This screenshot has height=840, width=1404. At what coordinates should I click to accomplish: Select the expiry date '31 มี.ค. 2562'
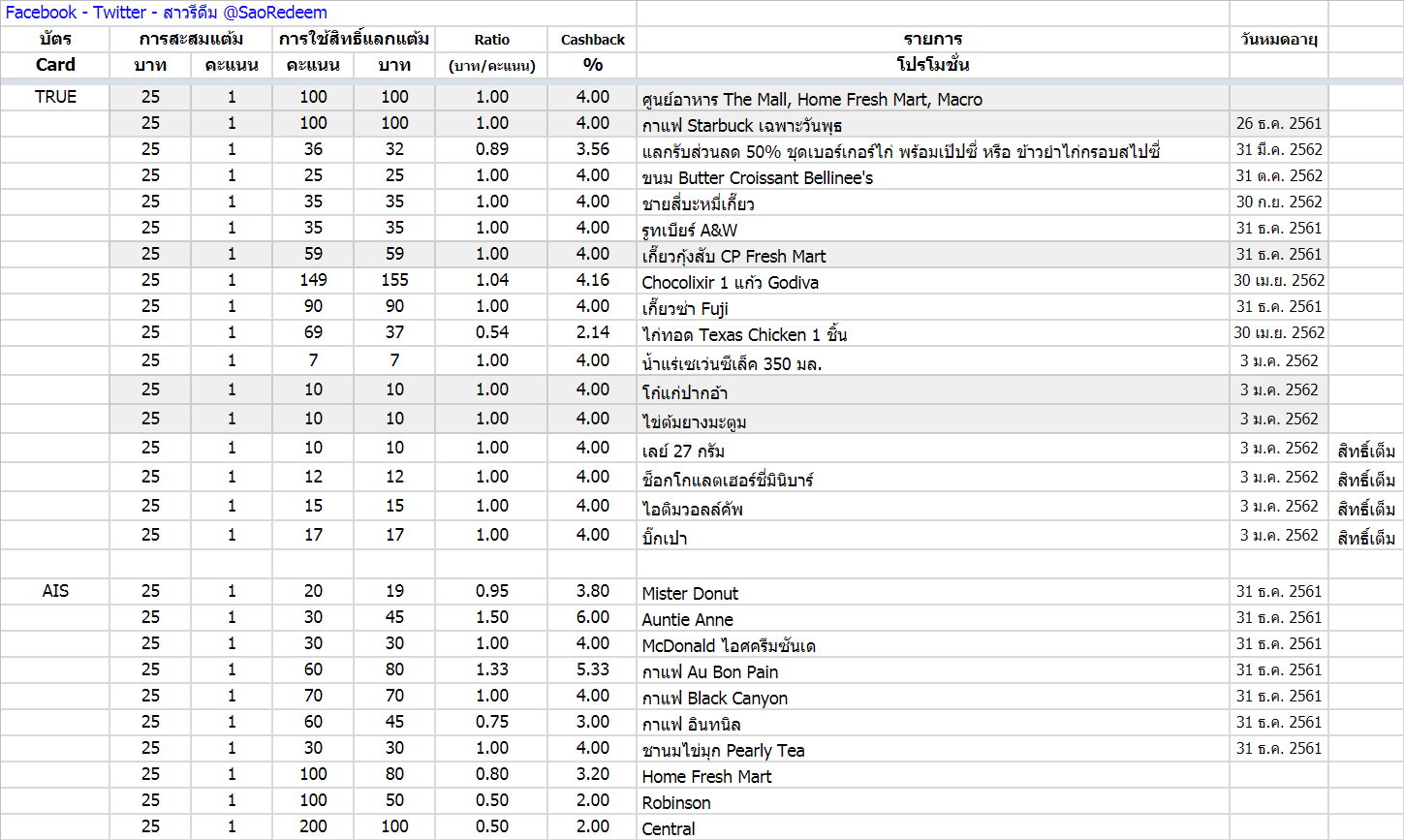1279,149
